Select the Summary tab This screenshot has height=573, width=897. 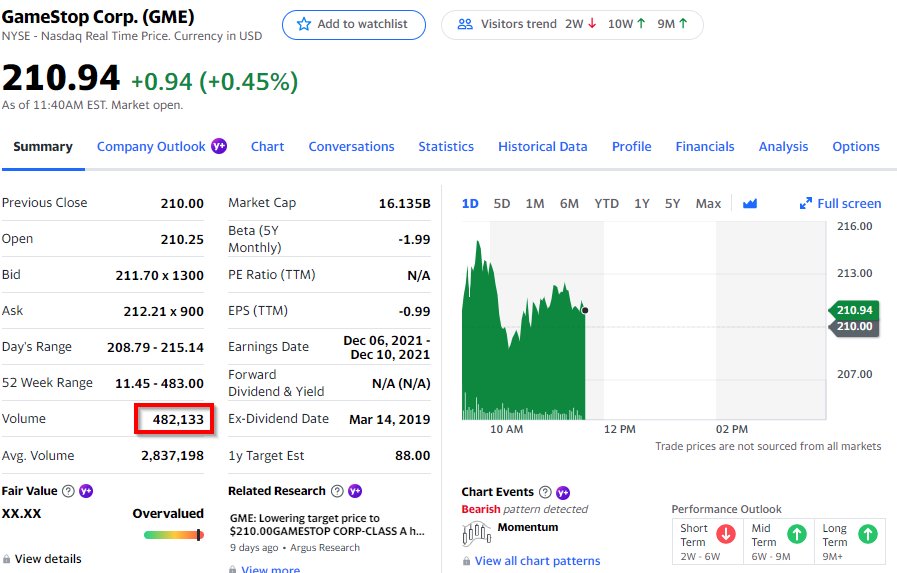click(43, 147)
